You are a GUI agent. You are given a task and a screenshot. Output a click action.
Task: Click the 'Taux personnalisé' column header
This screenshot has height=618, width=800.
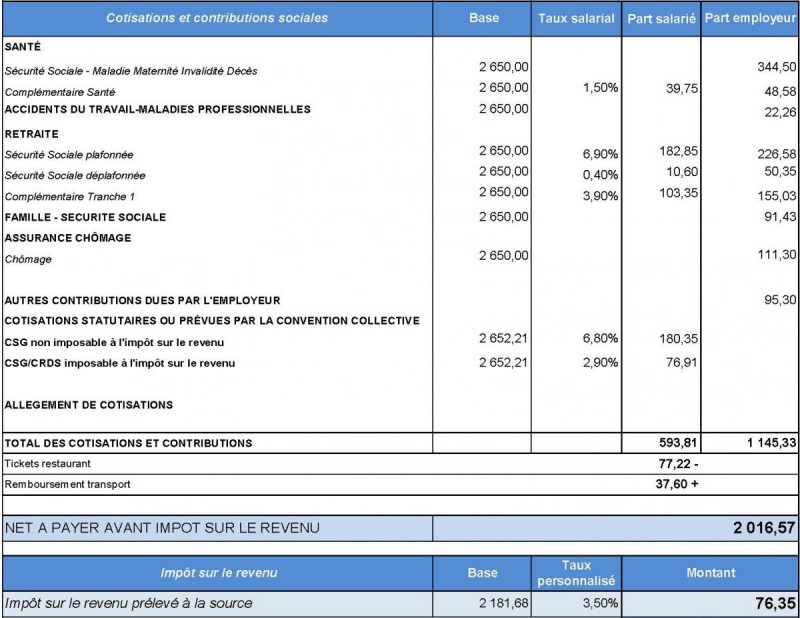pyautogui.click(x=577, y=574)
